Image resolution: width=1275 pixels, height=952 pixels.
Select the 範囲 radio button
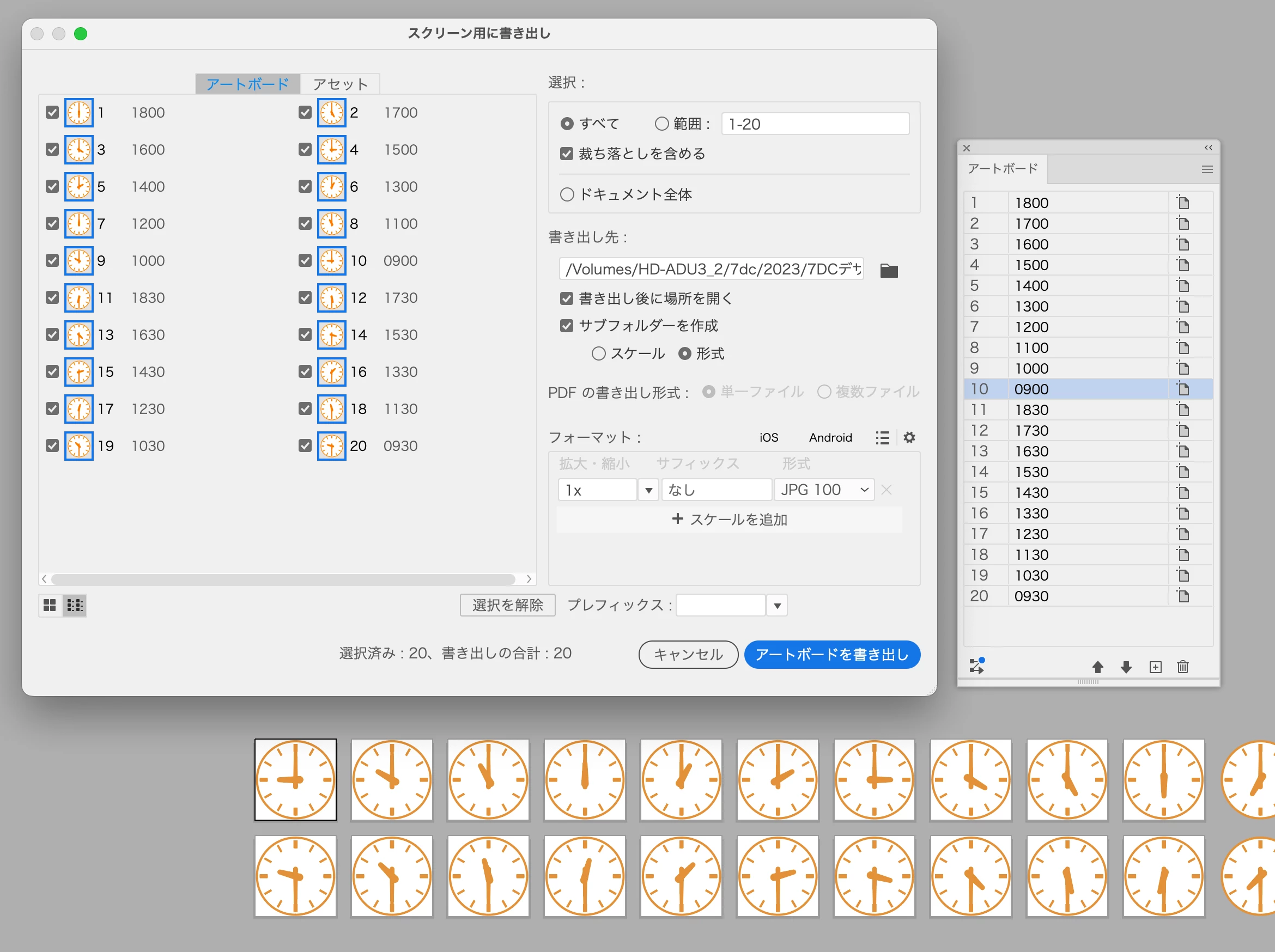(661, 124)
